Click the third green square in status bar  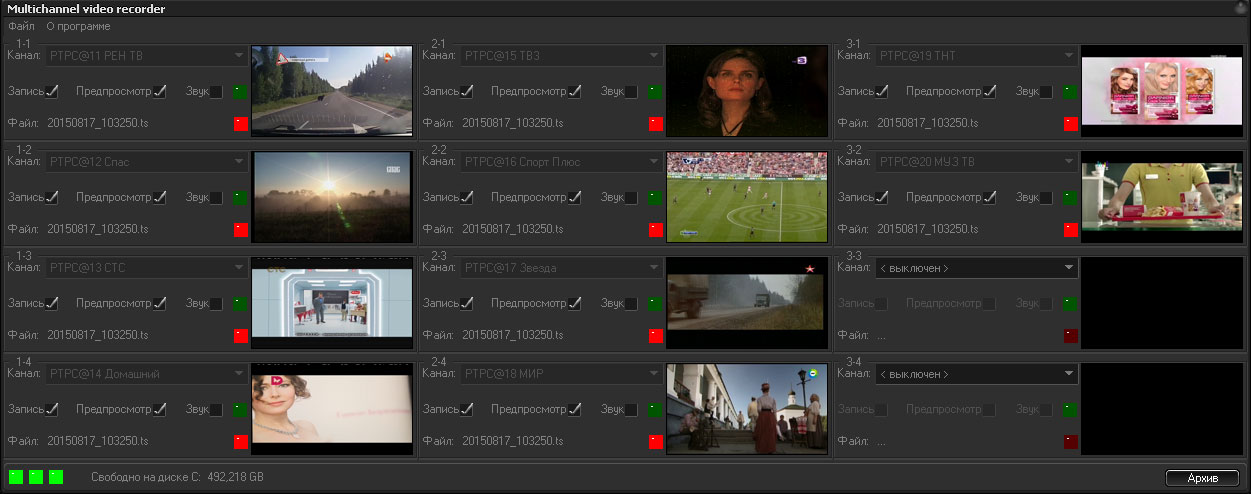(x=56, y=477)
